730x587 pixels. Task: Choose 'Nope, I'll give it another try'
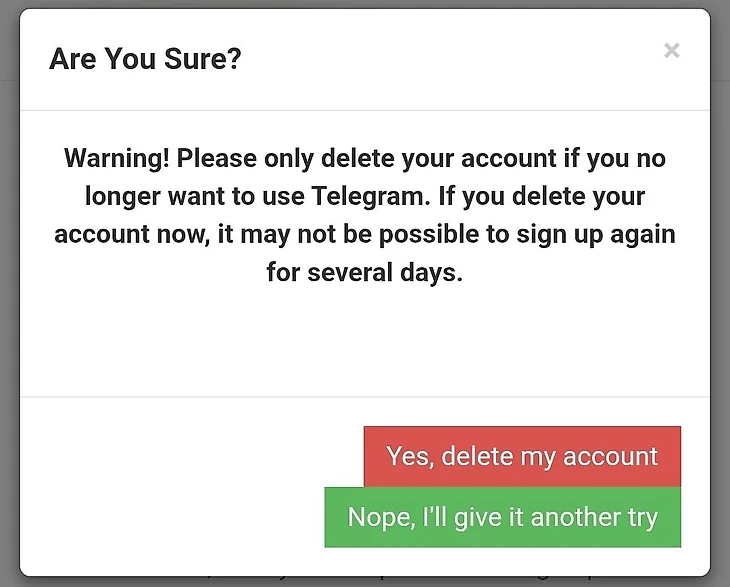[x=502, y=518]
